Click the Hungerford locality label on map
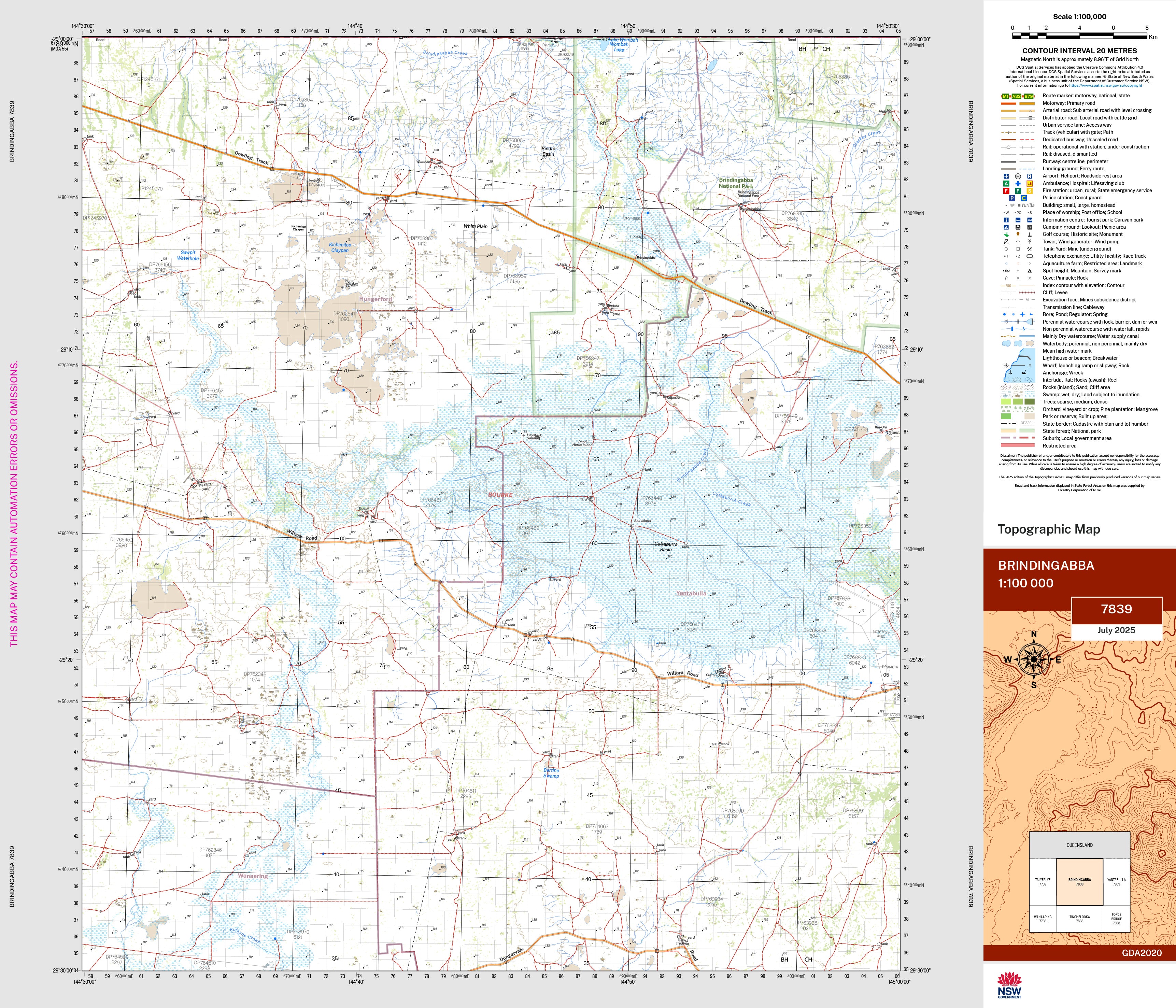Screen dimensions: 1176x1008 pos(375,299)
